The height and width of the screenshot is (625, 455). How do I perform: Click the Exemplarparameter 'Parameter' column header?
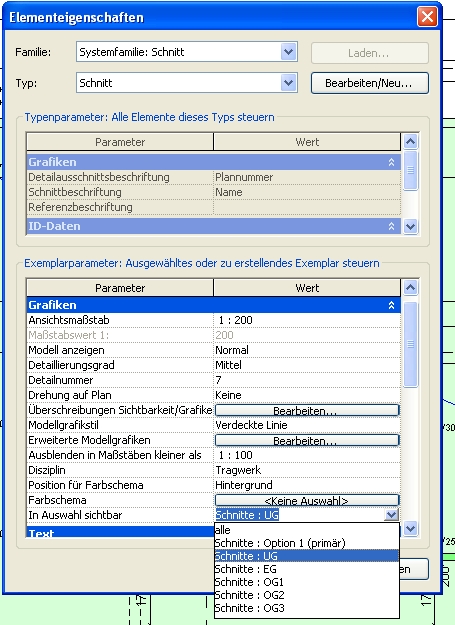120,288
